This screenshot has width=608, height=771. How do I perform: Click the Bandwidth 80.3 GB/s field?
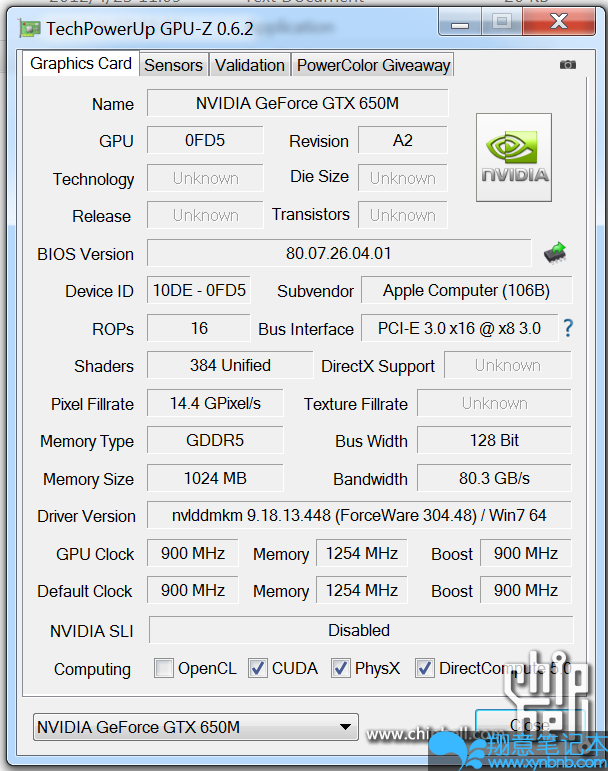tap(494, 478)
